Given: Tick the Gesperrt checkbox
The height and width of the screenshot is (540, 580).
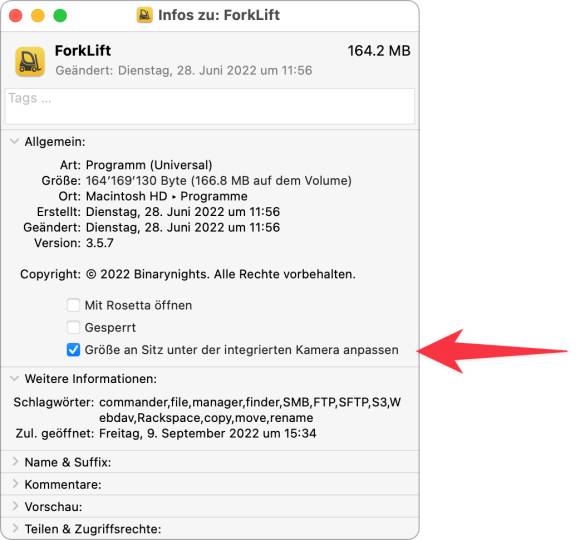Looking at the screenshot, I should pos(73,327).
